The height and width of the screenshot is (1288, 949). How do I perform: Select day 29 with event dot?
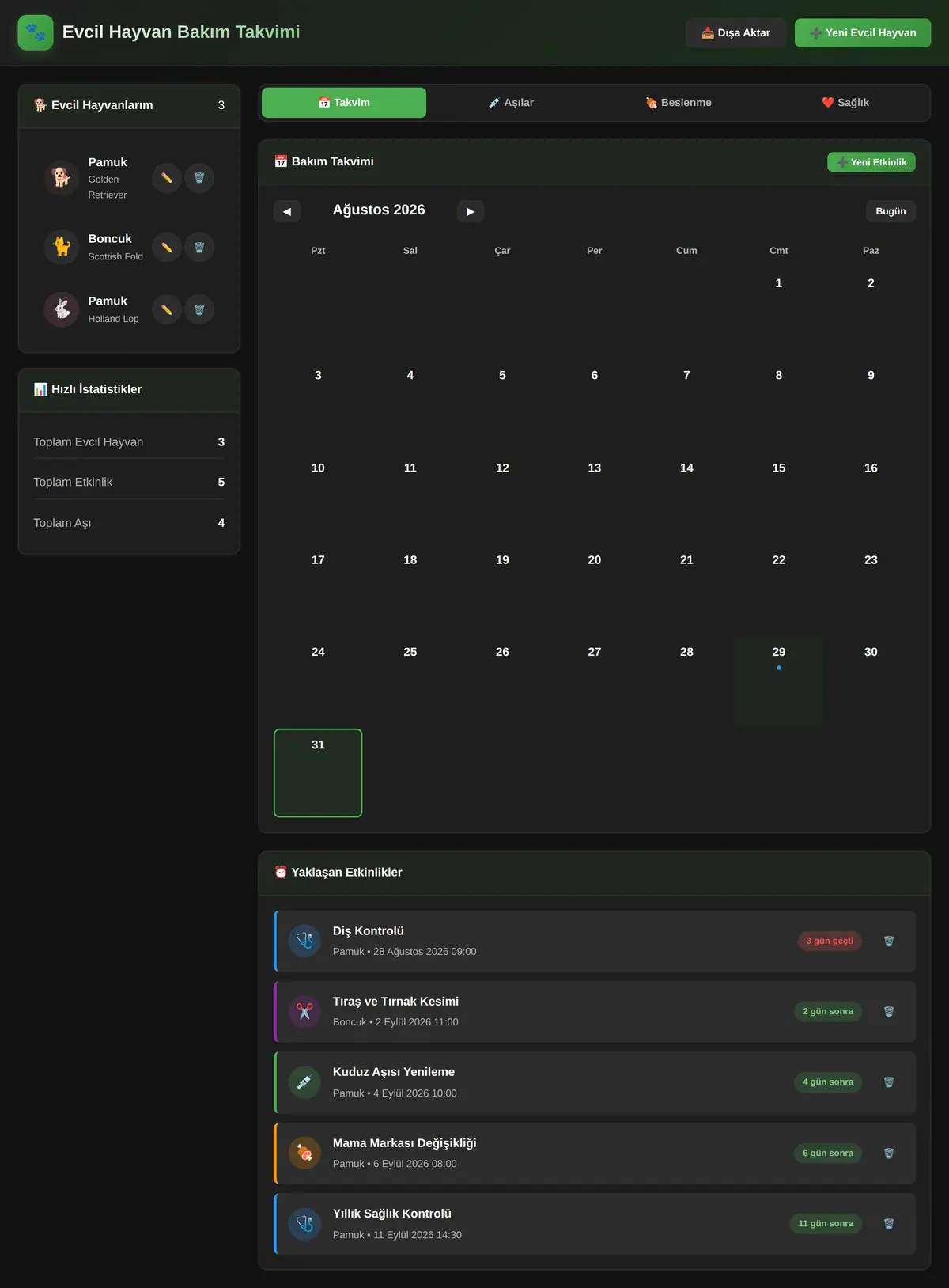tap(779, 681)
